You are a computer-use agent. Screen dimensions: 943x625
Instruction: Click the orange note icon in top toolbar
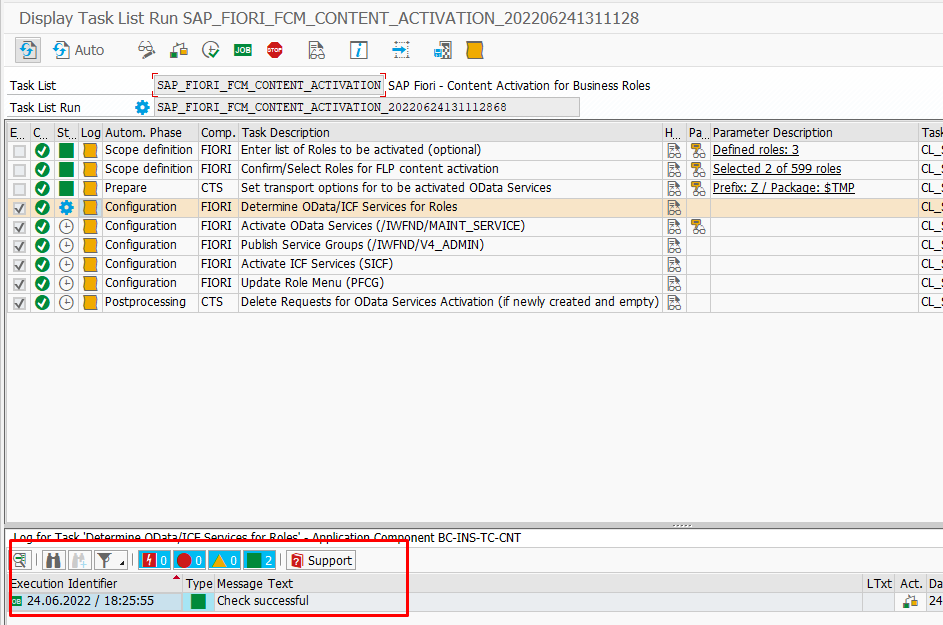pyautogui.click(x=475, y=50)
